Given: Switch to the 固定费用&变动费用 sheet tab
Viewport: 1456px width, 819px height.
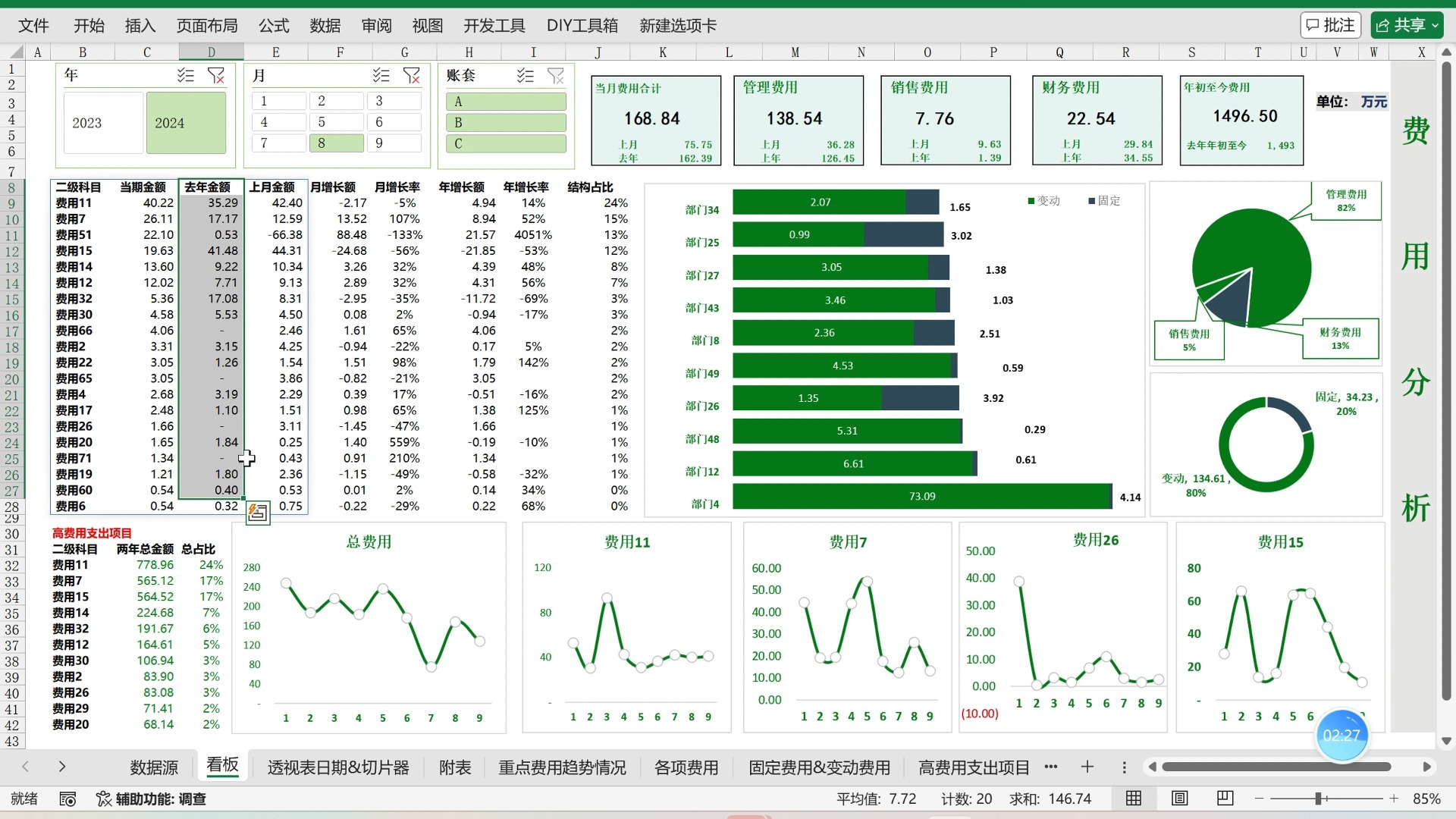Looking at the screenshot, I should tap(820, 767).
